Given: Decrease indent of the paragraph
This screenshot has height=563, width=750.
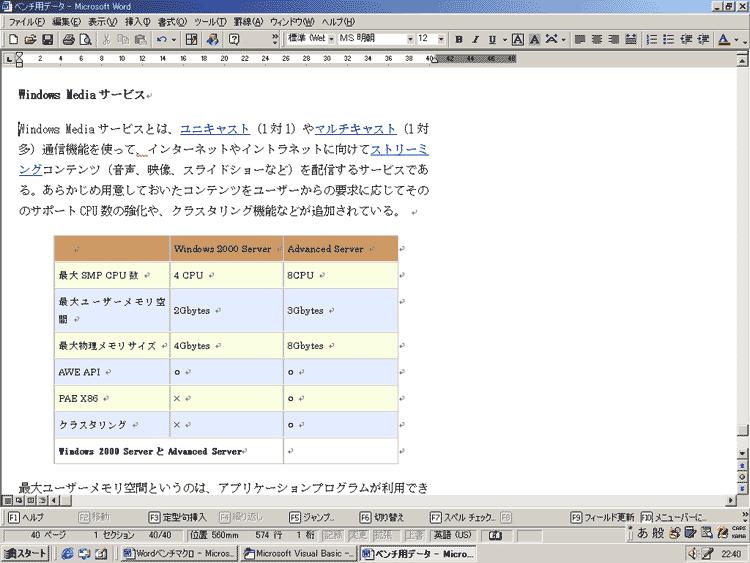Looking at the screenshot, I should point(686,39).
